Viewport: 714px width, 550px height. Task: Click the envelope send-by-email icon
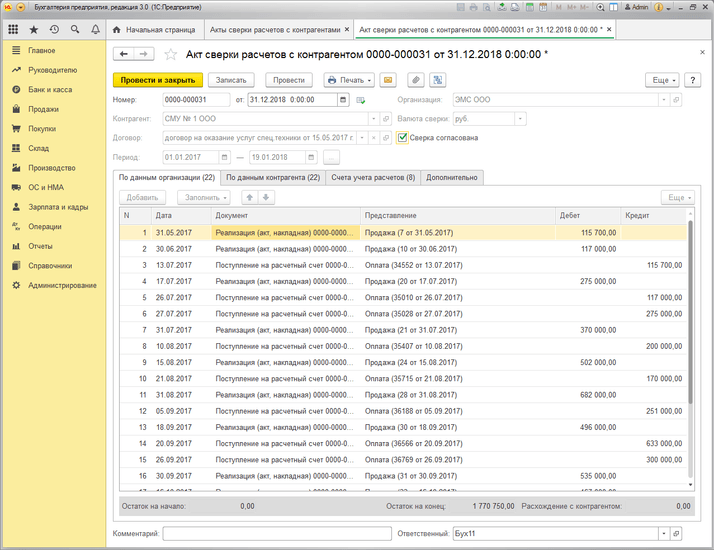[387, 79]
